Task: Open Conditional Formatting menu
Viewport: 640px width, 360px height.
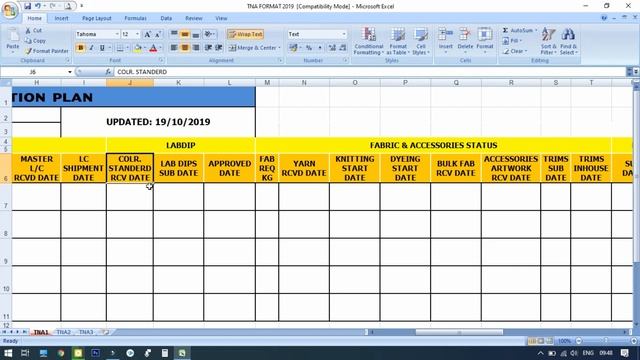Action: click(369, 41)
